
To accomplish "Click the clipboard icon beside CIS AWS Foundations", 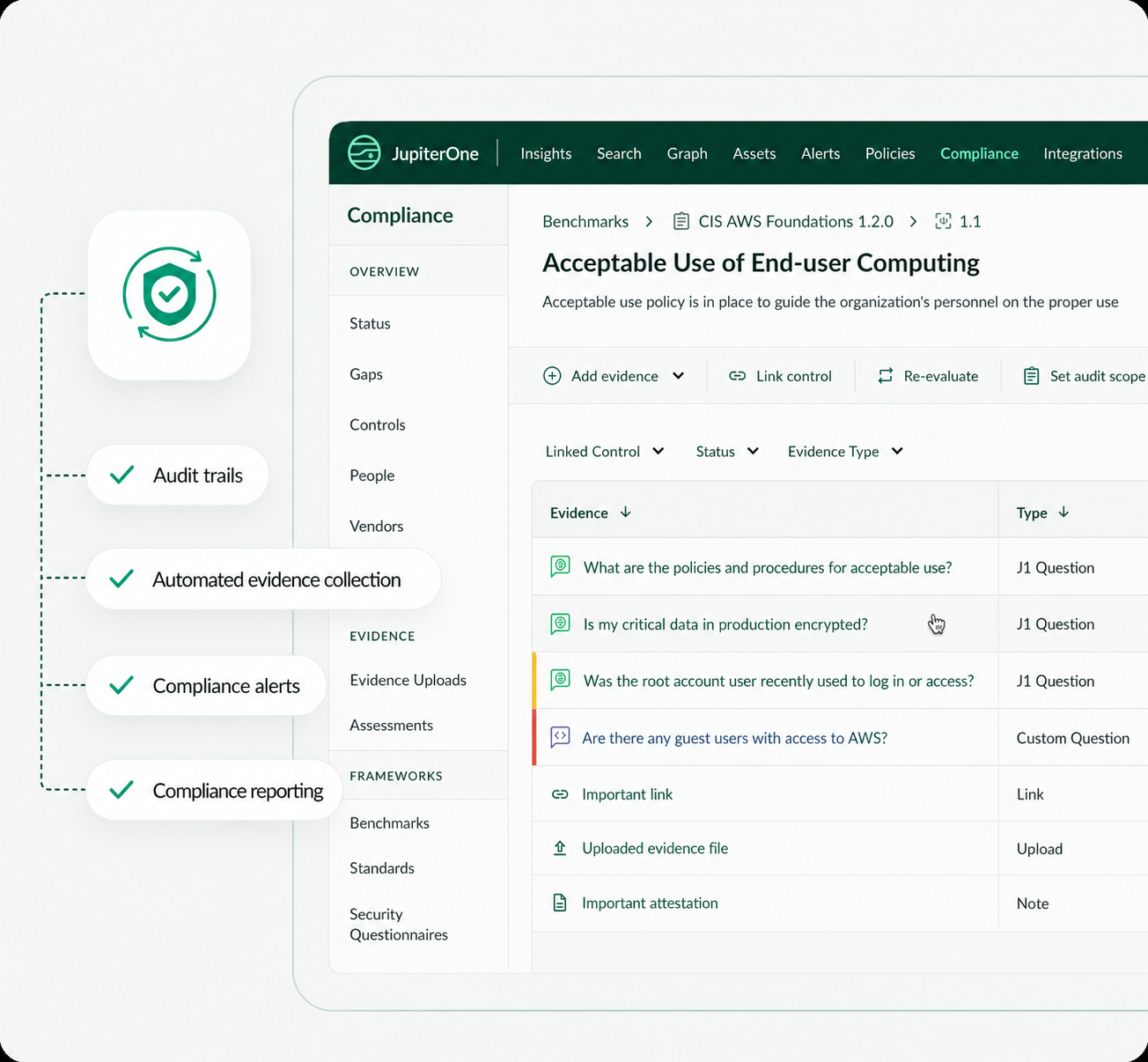I will pos(681,221).
